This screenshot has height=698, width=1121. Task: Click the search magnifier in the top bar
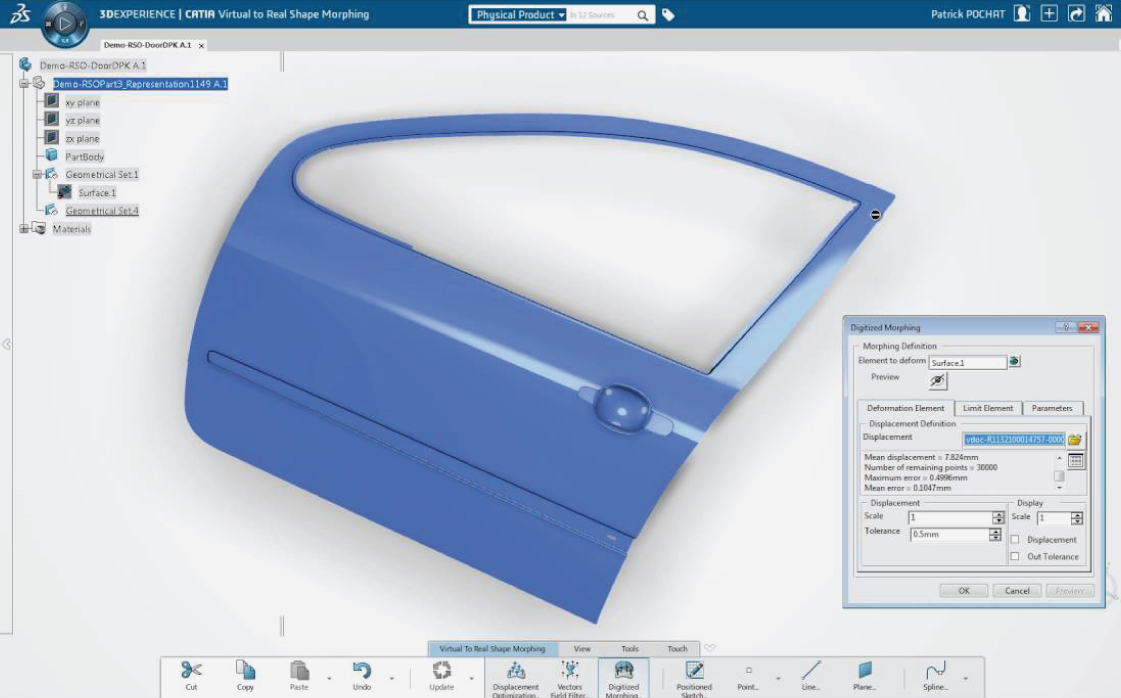pyautogui.click(x=644, y=15)
